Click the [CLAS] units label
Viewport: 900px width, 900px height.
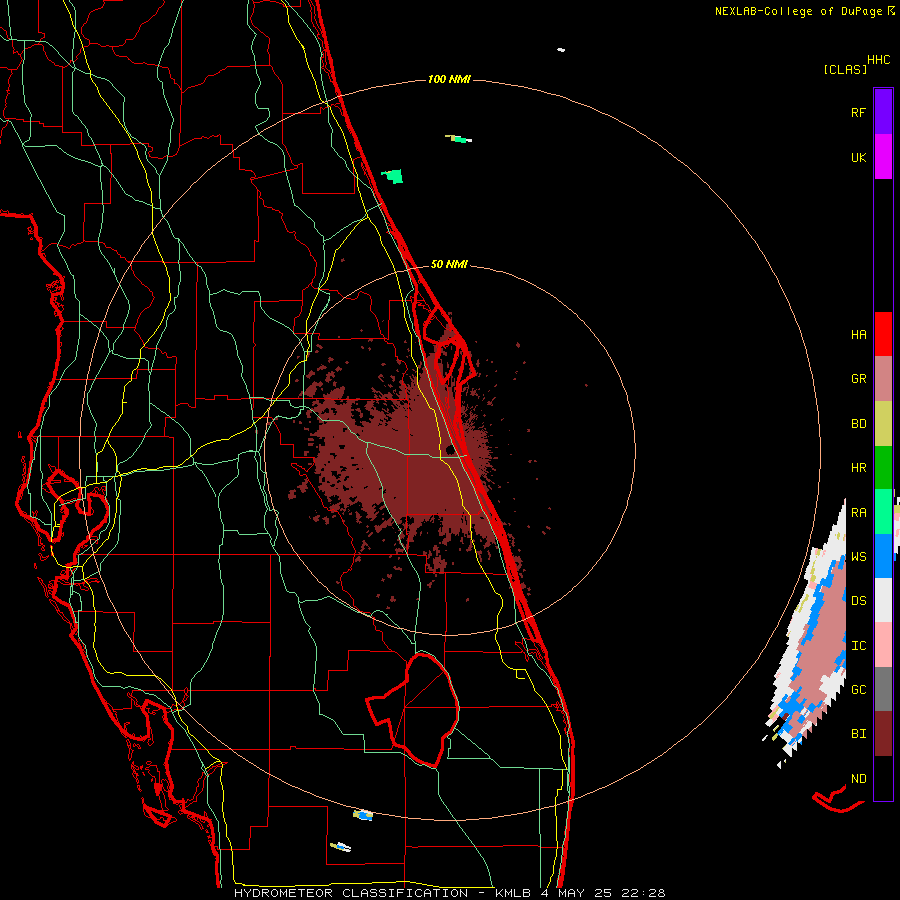pos(845,69)
